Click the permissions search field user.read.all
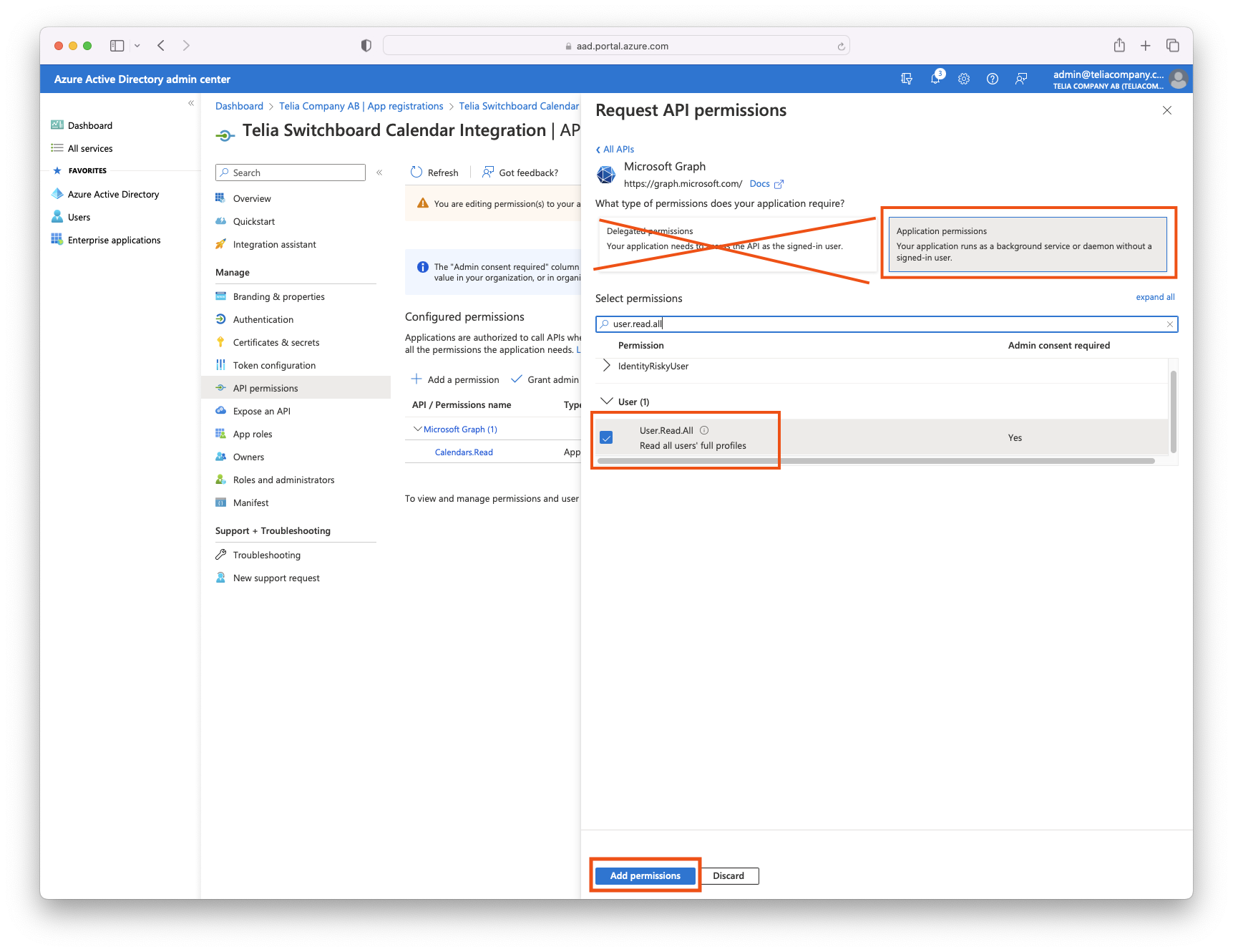Image resolution: width=1233 pixels, height=952 pixels. [x=887, y=324]
